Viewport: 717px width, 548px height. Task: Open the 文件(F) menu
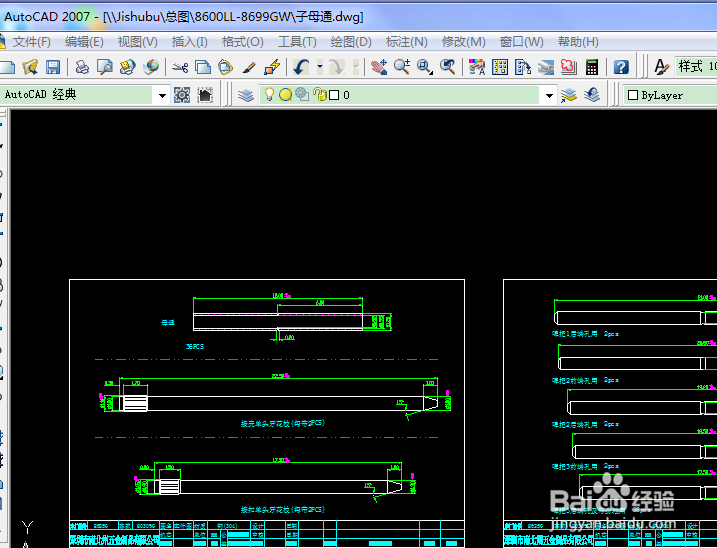click(x=31, y=42)
